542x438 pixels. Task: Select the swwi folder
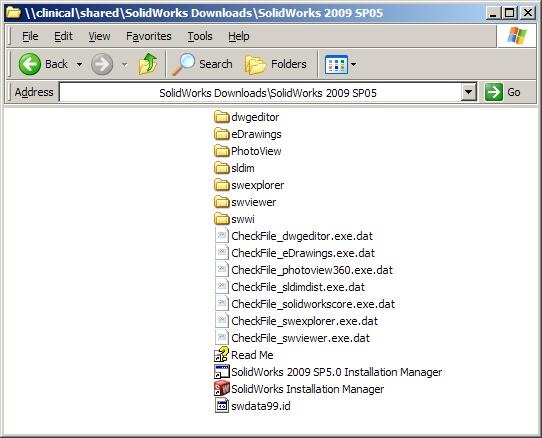(x=234, y=219)
